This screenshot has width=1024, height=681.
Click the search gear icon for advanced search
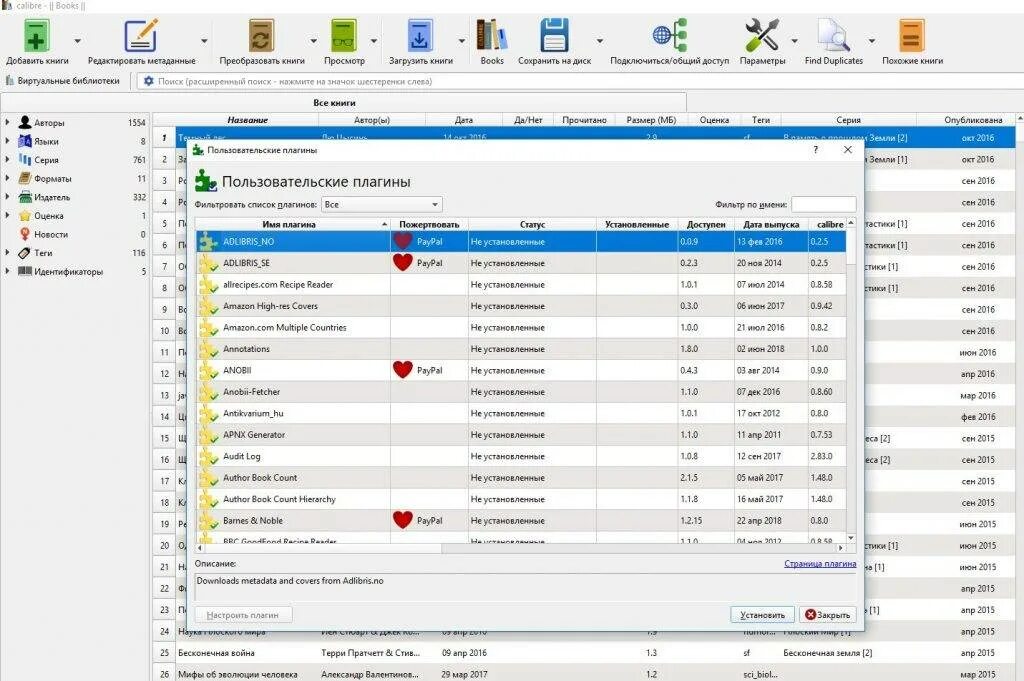[149, 81]
